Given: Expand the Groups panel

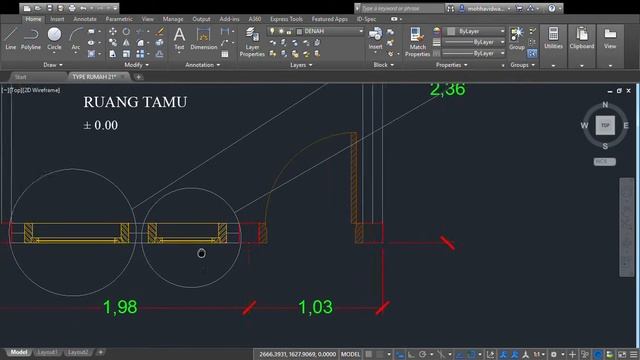Looking at the screenshot, I should pyautogui.click(x=522, y=65).
